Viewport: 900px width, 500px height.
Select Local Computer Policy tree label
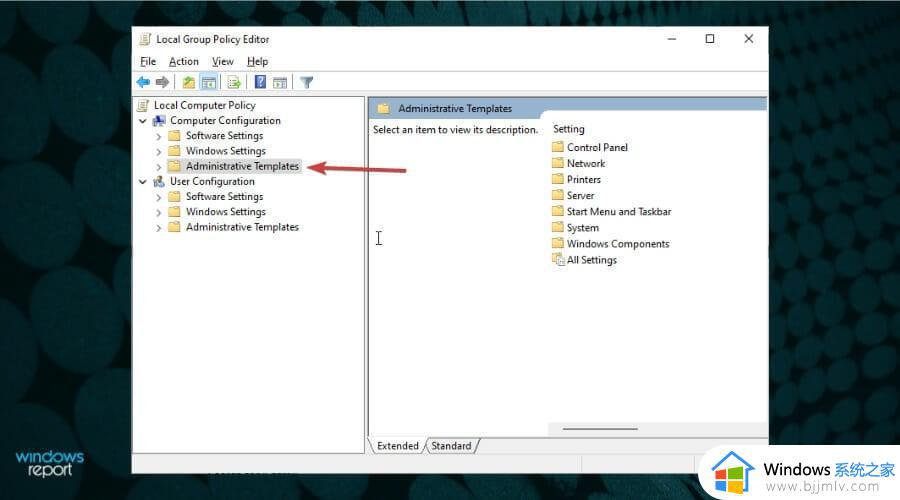[x=205, y=105]
